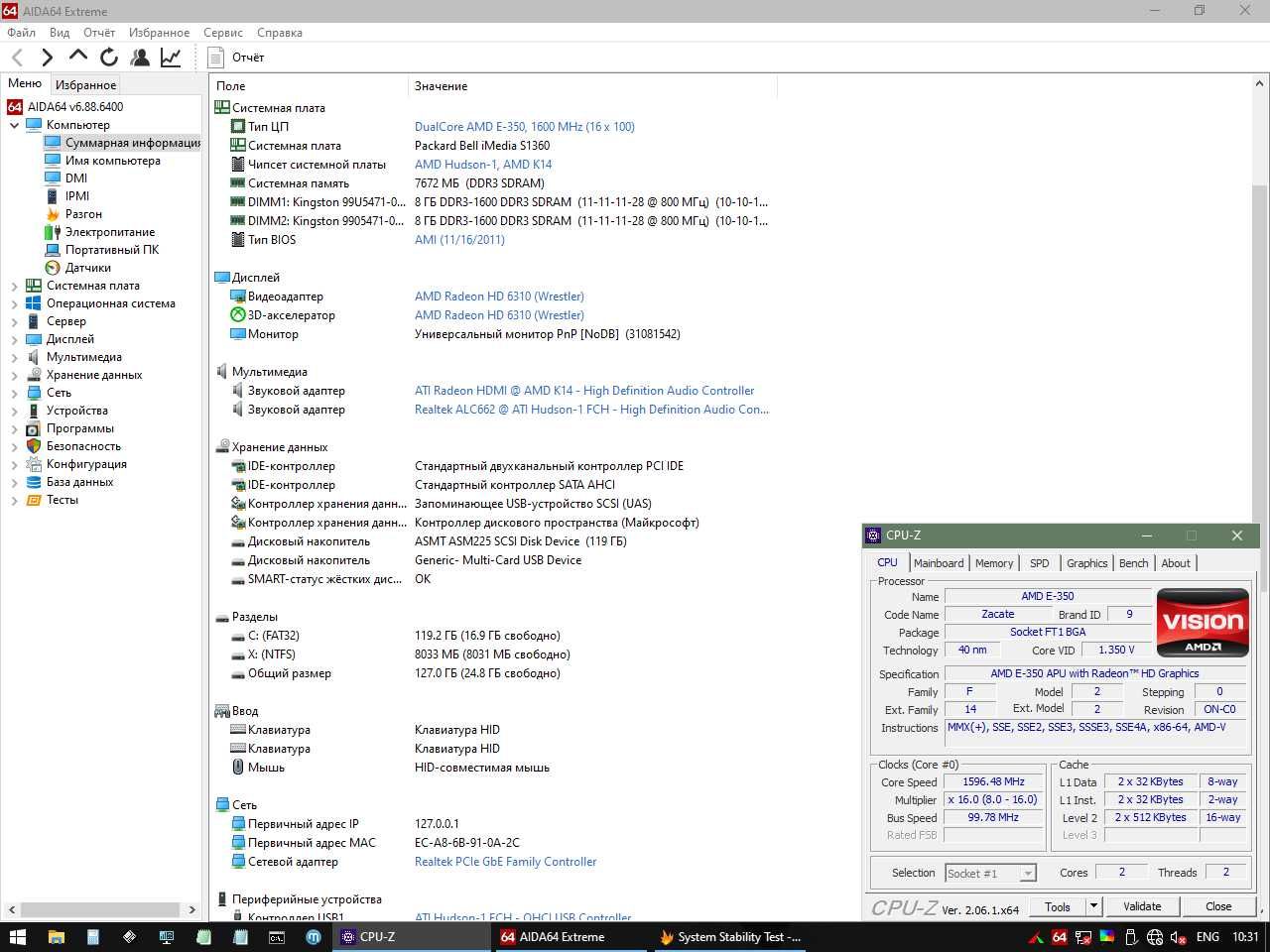This screenshot has width=1270, height=952.
Task: Expand the Безопасность tree node
Action: 14,446
